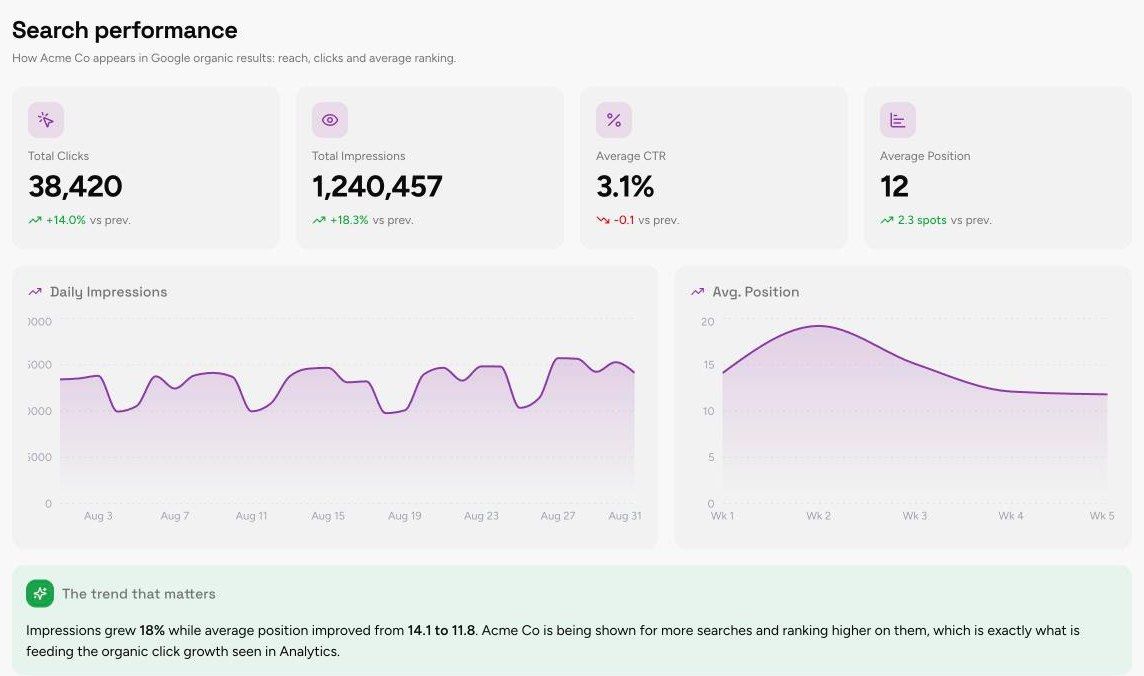This screenshot has height=676, width=1144.
Task: Click the Wk 3 axis label
Action: (x=915, y=516)
